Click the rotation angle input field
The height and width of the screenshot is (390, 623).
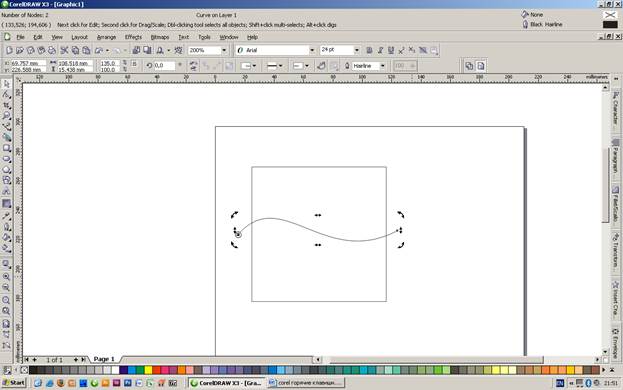click(164, 66)
